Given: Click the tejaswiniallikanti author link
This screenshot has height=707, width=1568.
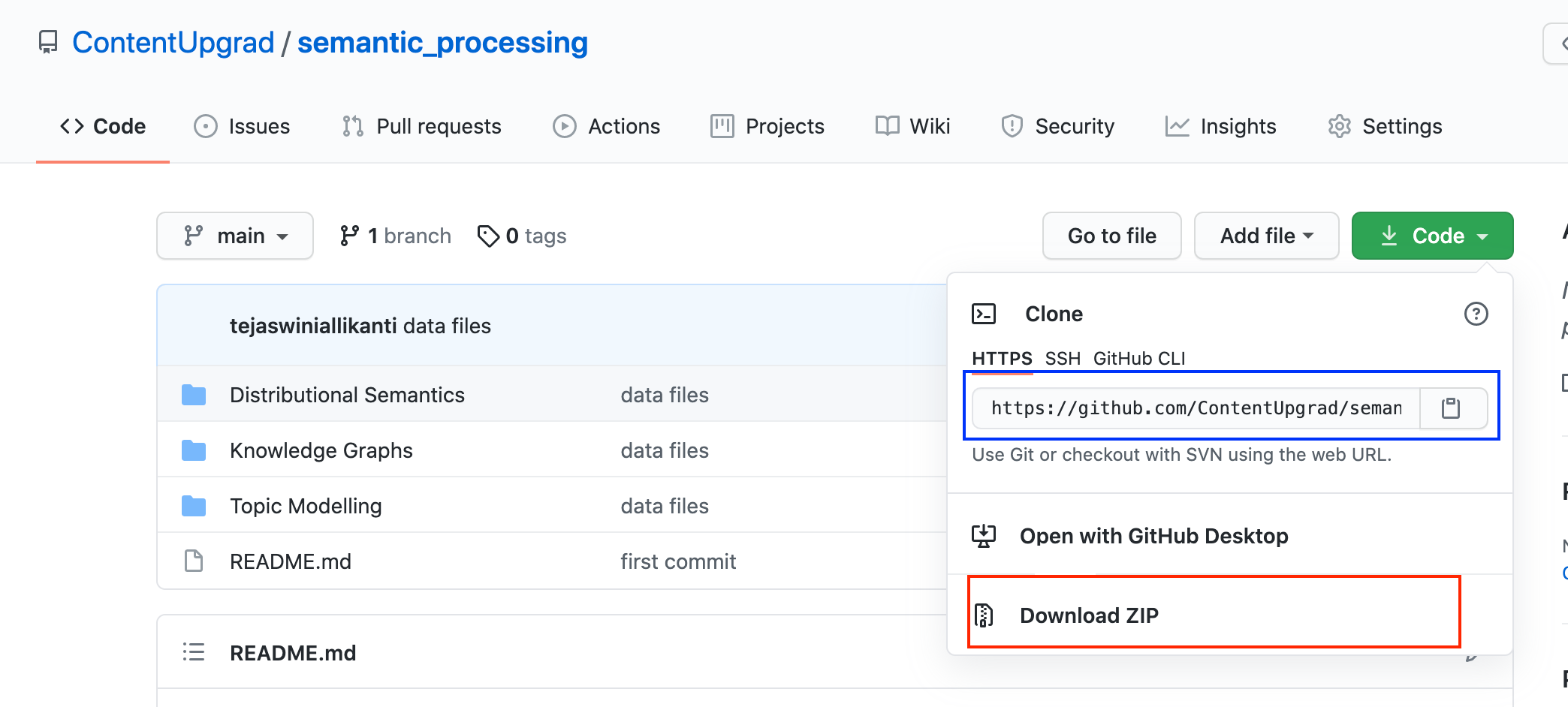Looking at the screenshot, I should coord(313,326).
